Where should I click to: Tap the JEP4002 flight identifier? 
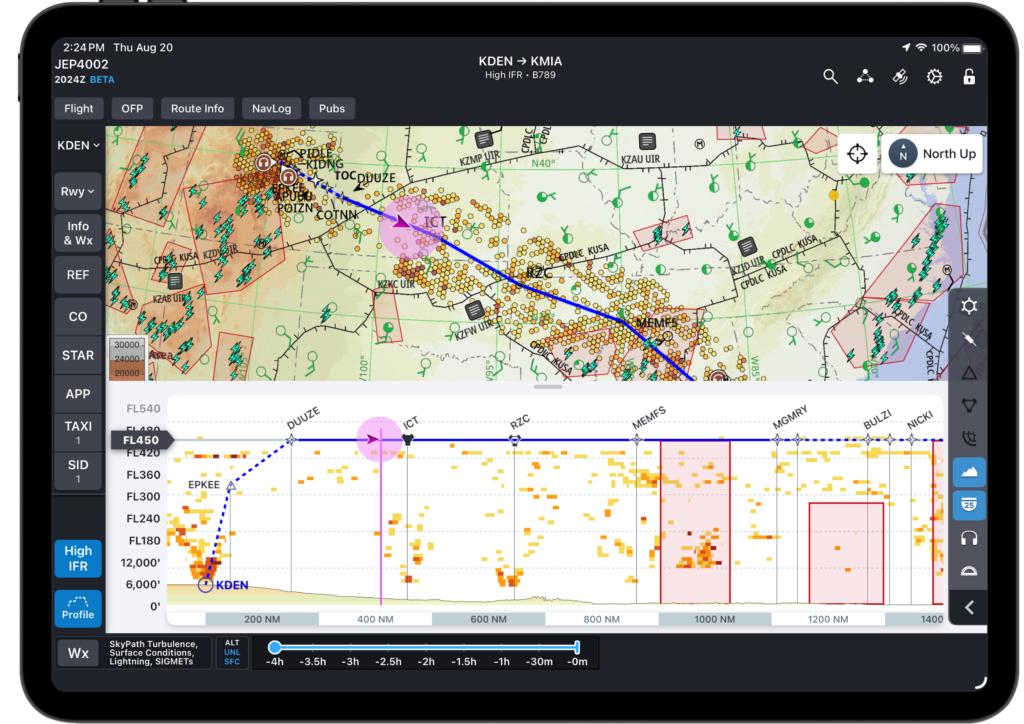coord(82,65)
